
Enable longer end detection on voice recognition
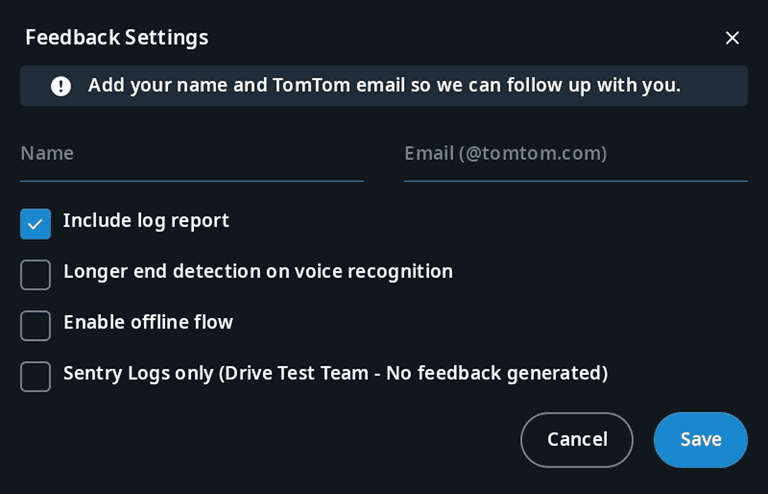click(x=35, y=274)
